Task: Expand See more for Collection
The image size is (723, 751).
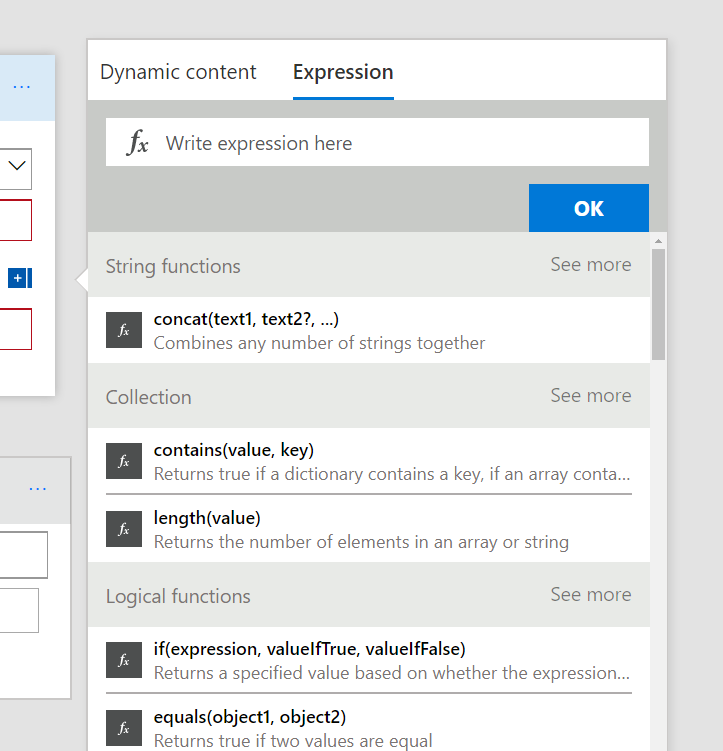Action: click(x=590, y=396)
